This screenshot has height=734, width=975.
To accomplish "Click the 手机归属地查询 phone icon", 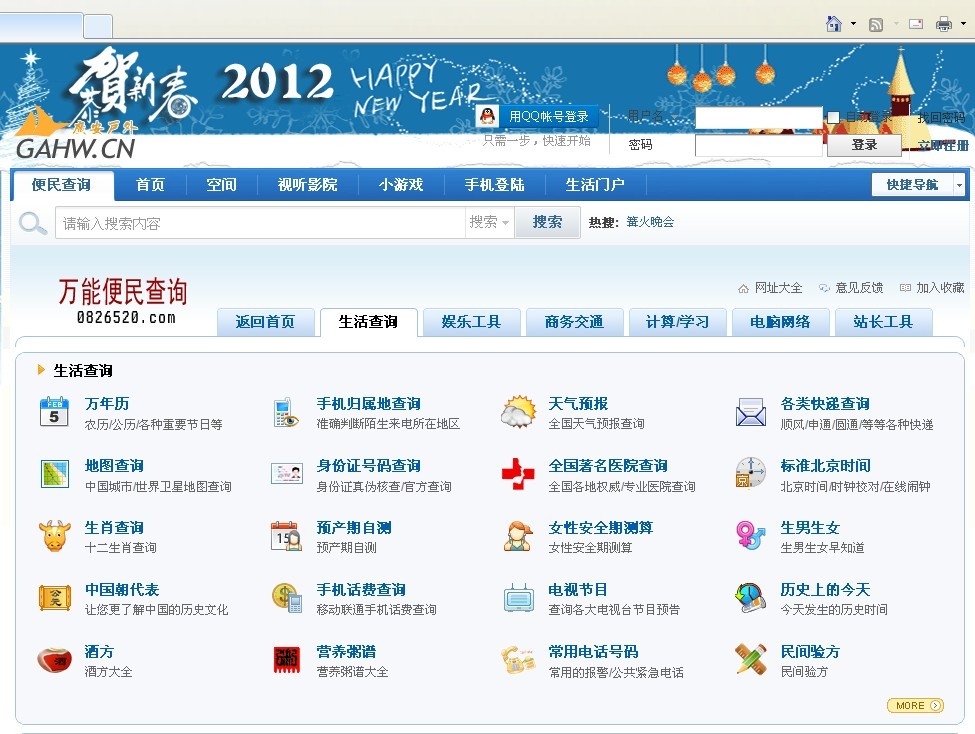I will (x=286, y=412).
